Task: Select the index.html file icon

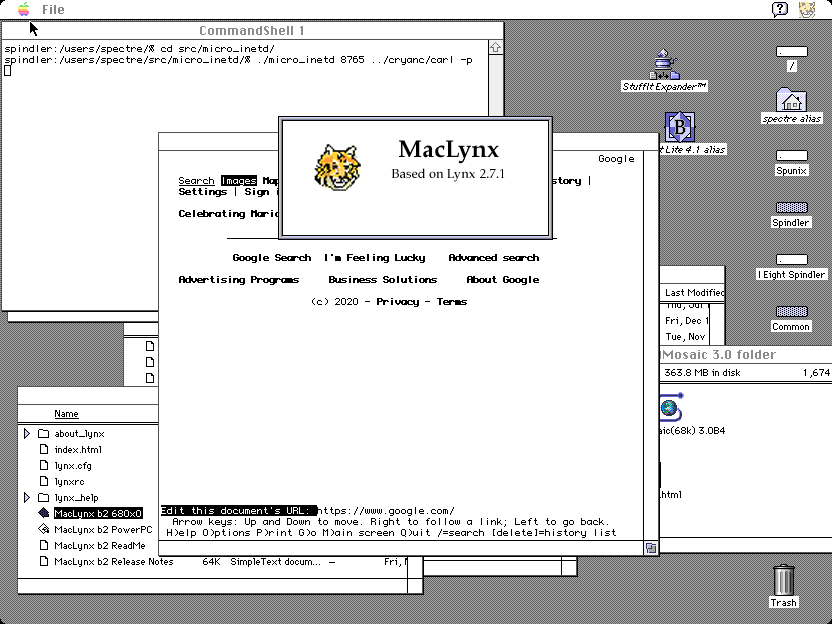Action: (45, 449)
